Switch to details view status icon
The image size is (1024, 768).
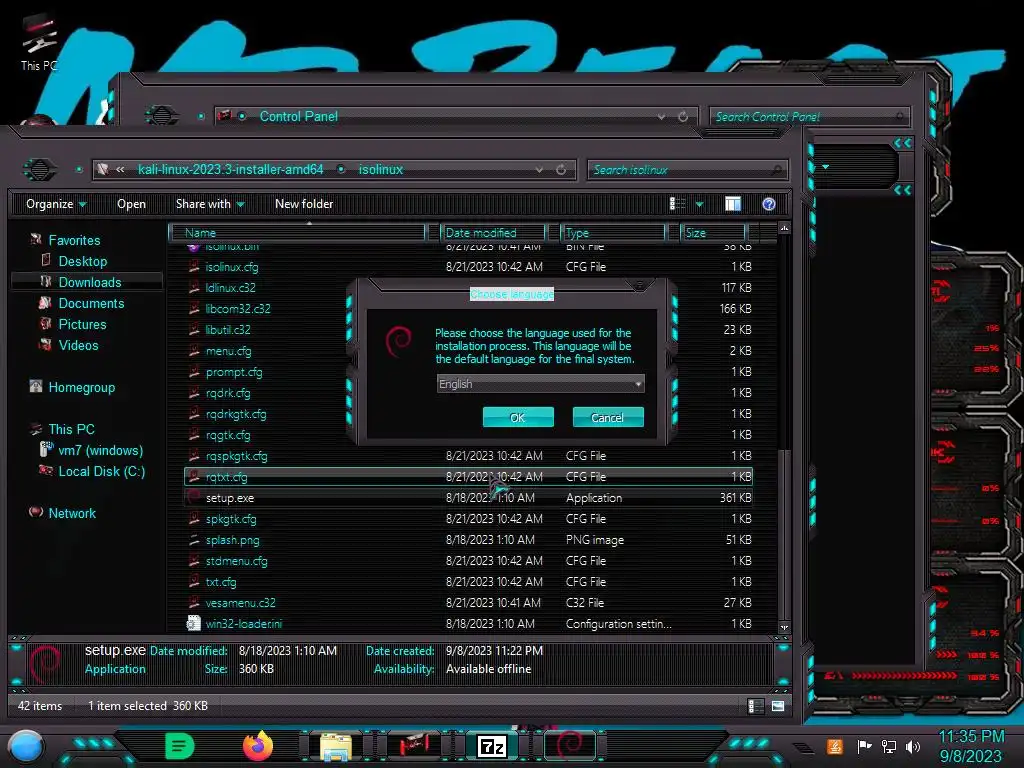(x=756, y=706)
